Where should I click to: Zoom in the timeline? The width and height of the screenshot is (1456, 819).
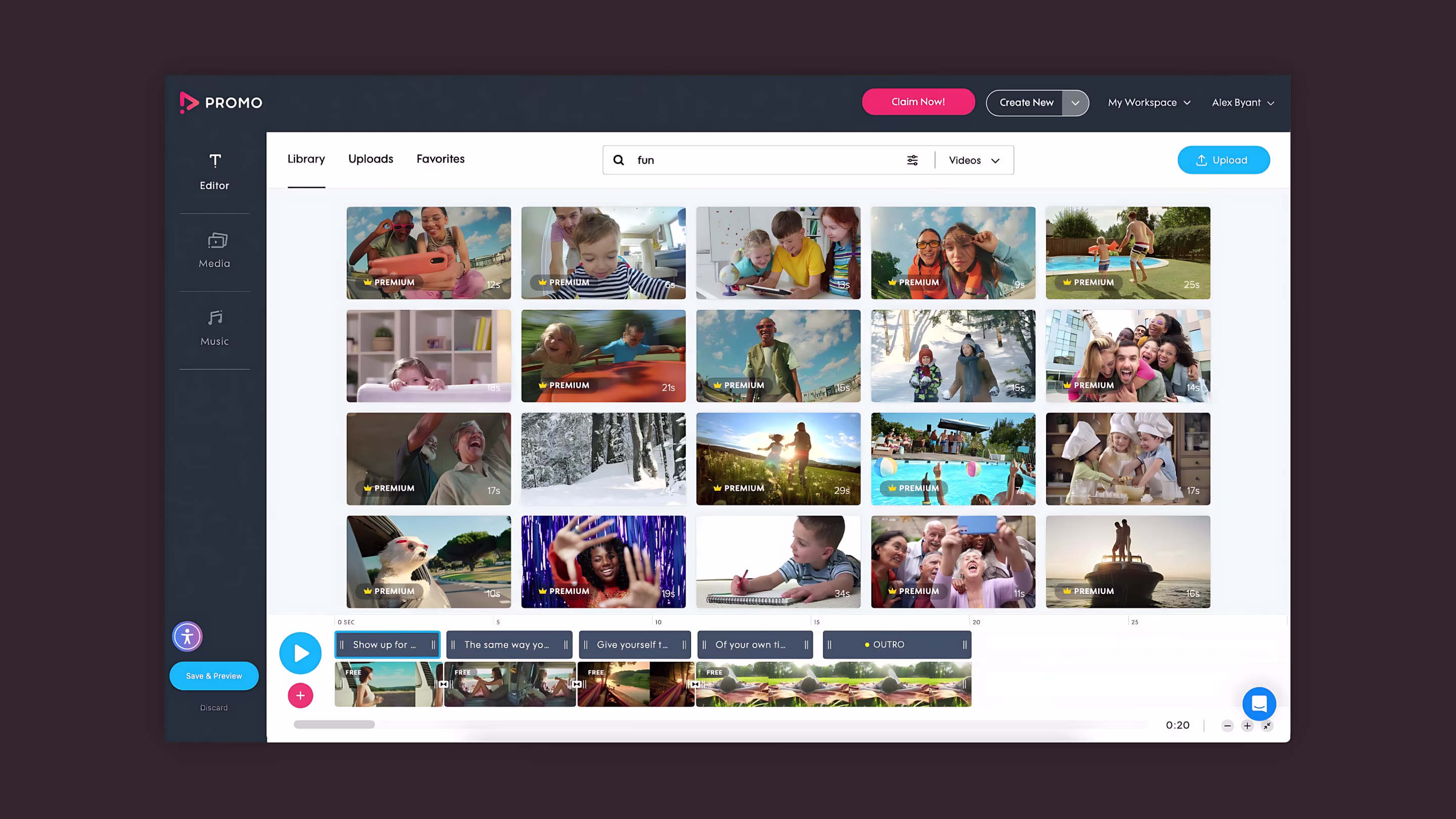[1247, 726]
